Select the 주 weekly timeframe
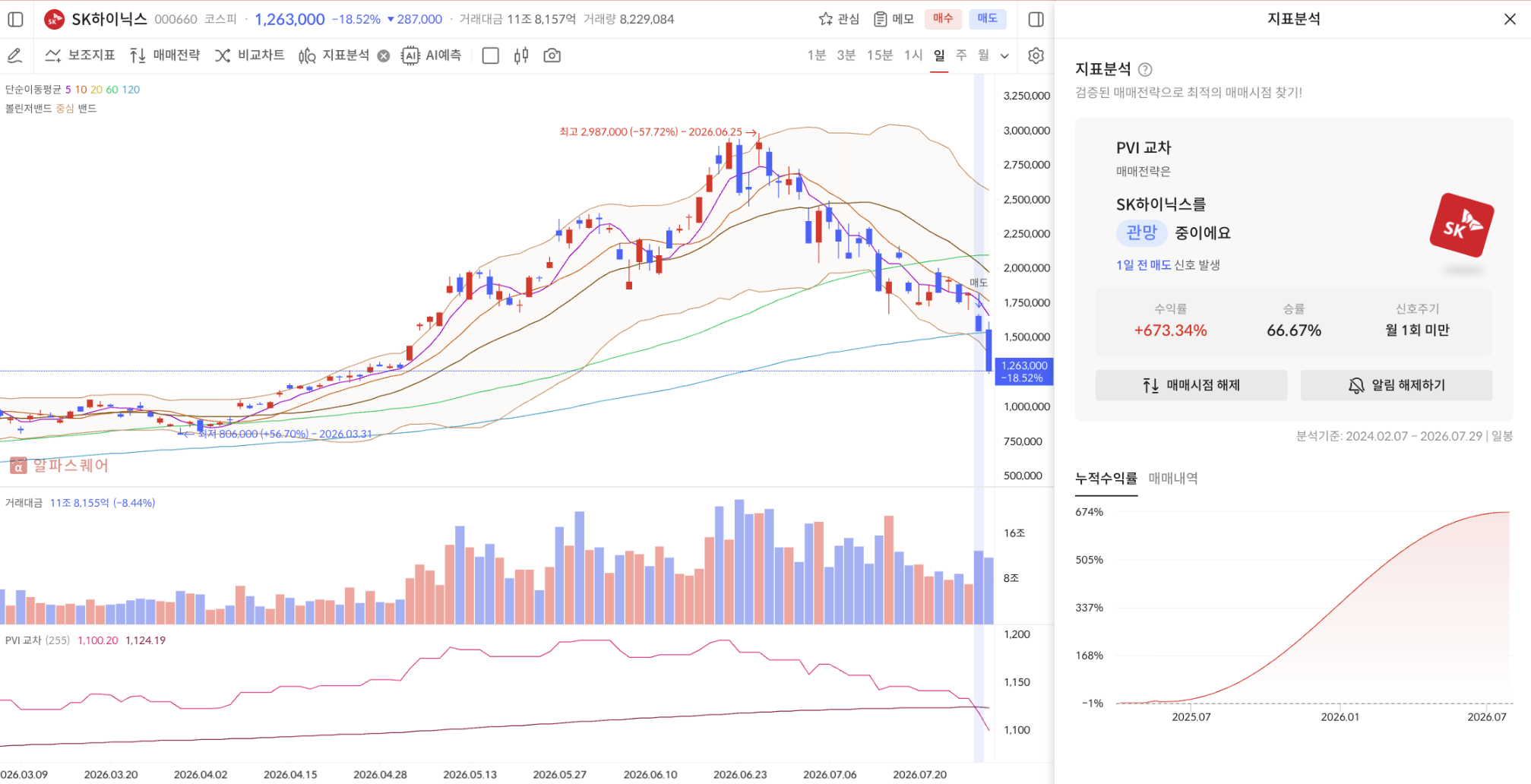 [x=961, y=55]
